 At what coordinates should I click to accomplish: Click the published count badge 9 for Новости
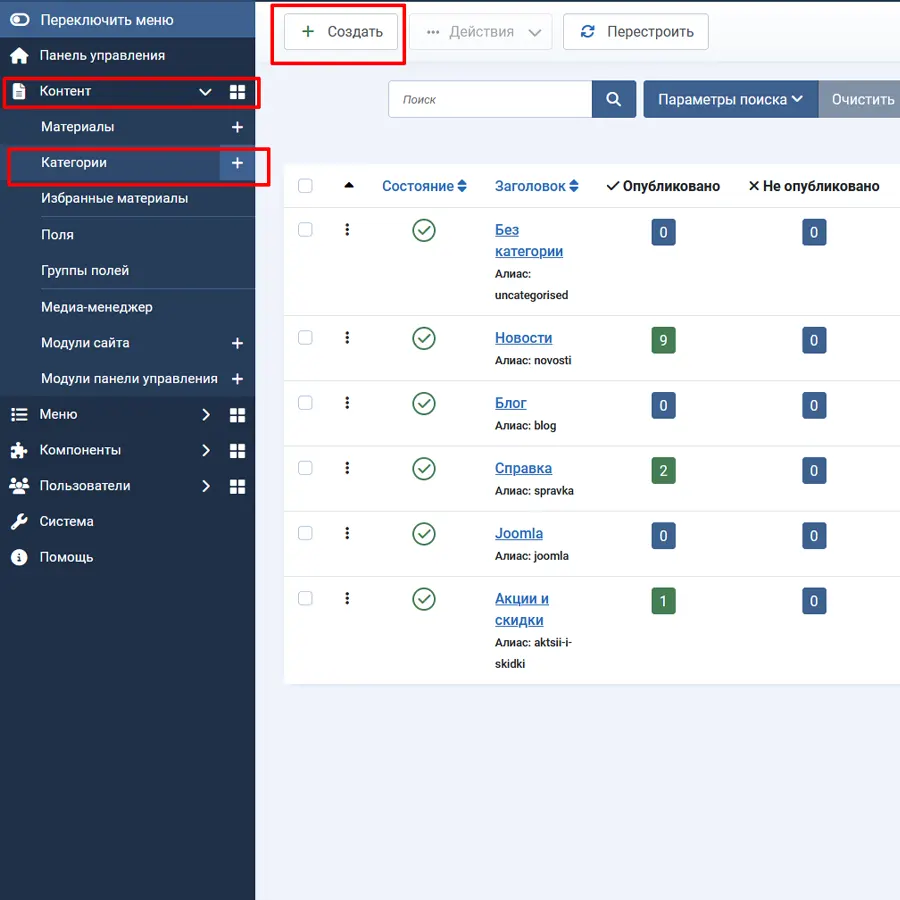(x=662, y=340)
